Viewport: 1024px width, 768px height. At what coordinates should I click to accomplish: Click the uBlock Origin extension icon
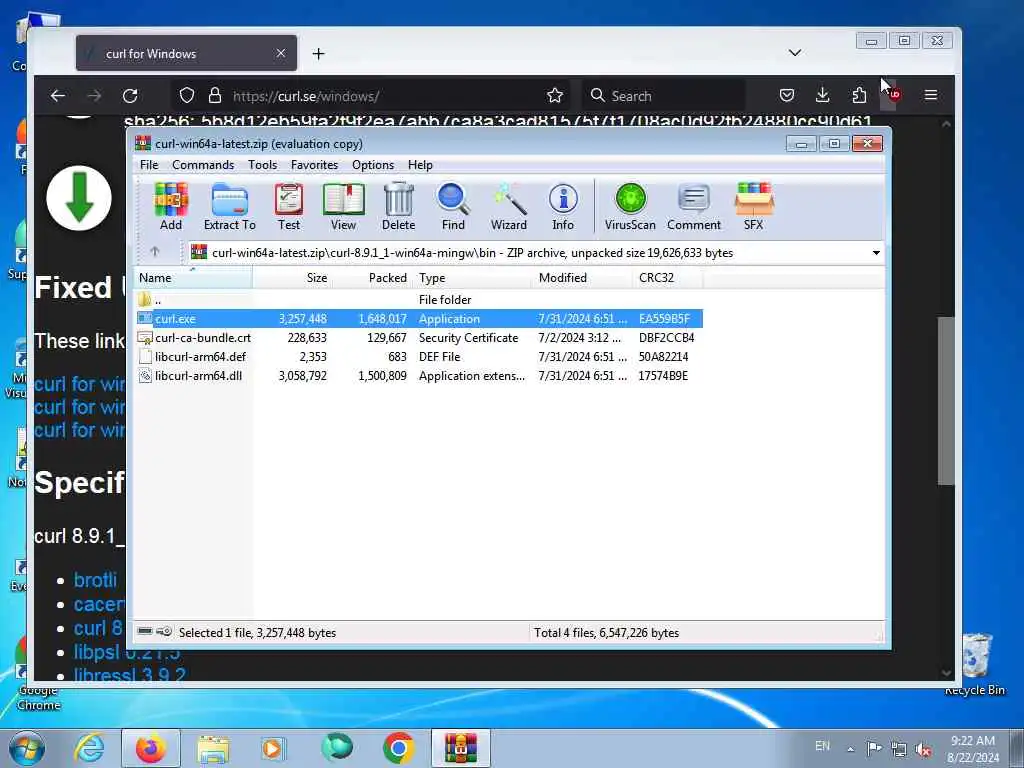tap(894, 95)
